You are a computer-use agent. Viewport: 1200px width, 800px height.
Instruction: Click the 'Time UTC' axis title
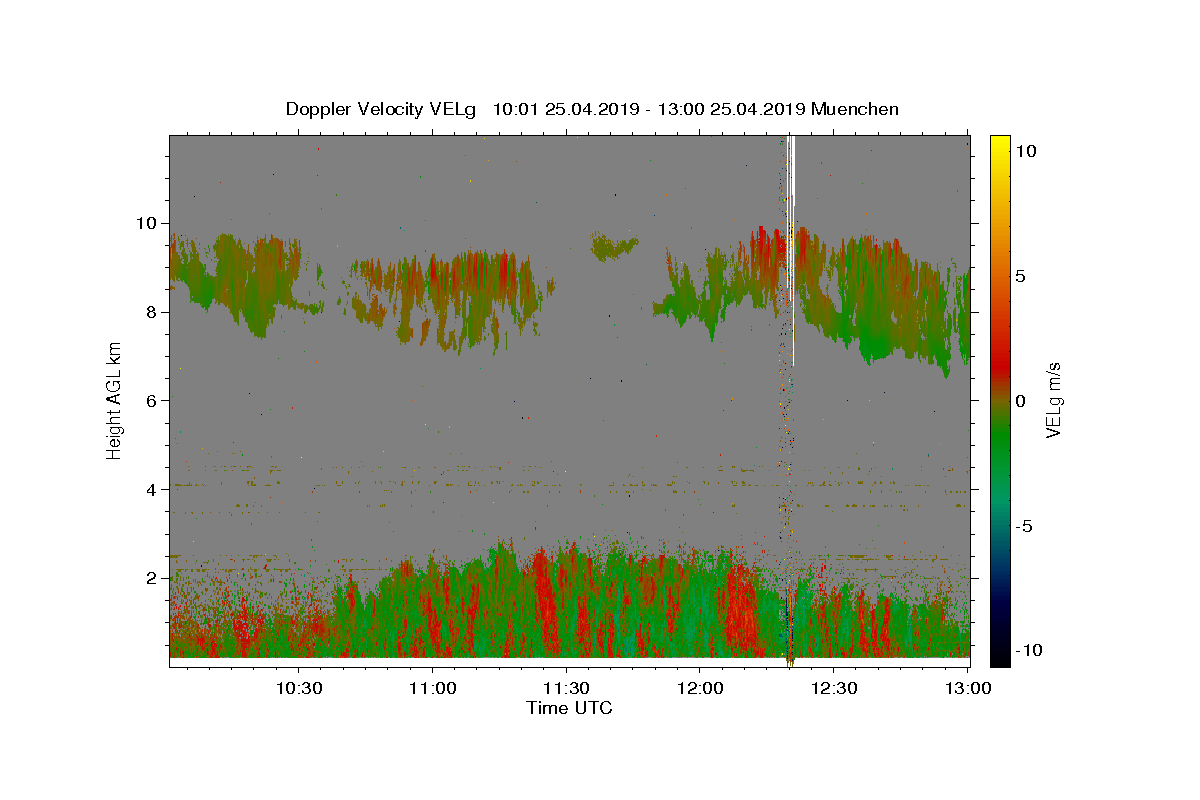(x=569, y=708)
